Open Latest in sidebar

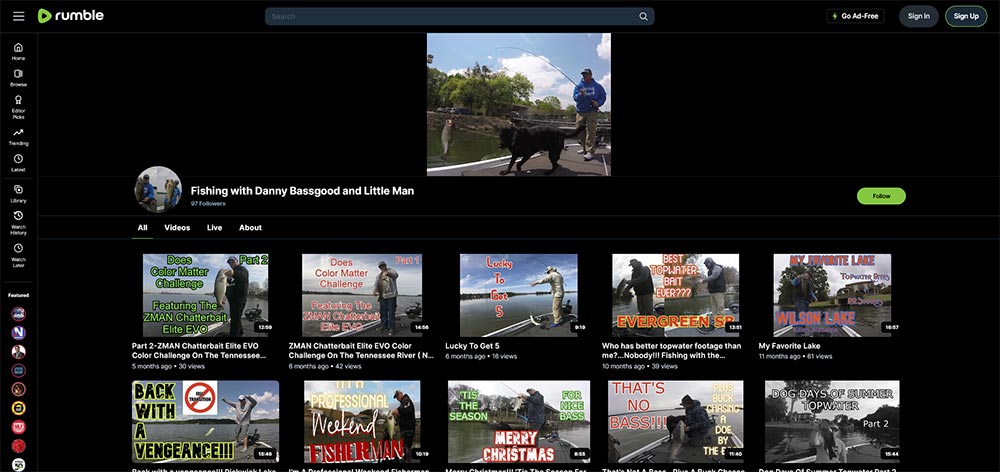pos(18,163)
